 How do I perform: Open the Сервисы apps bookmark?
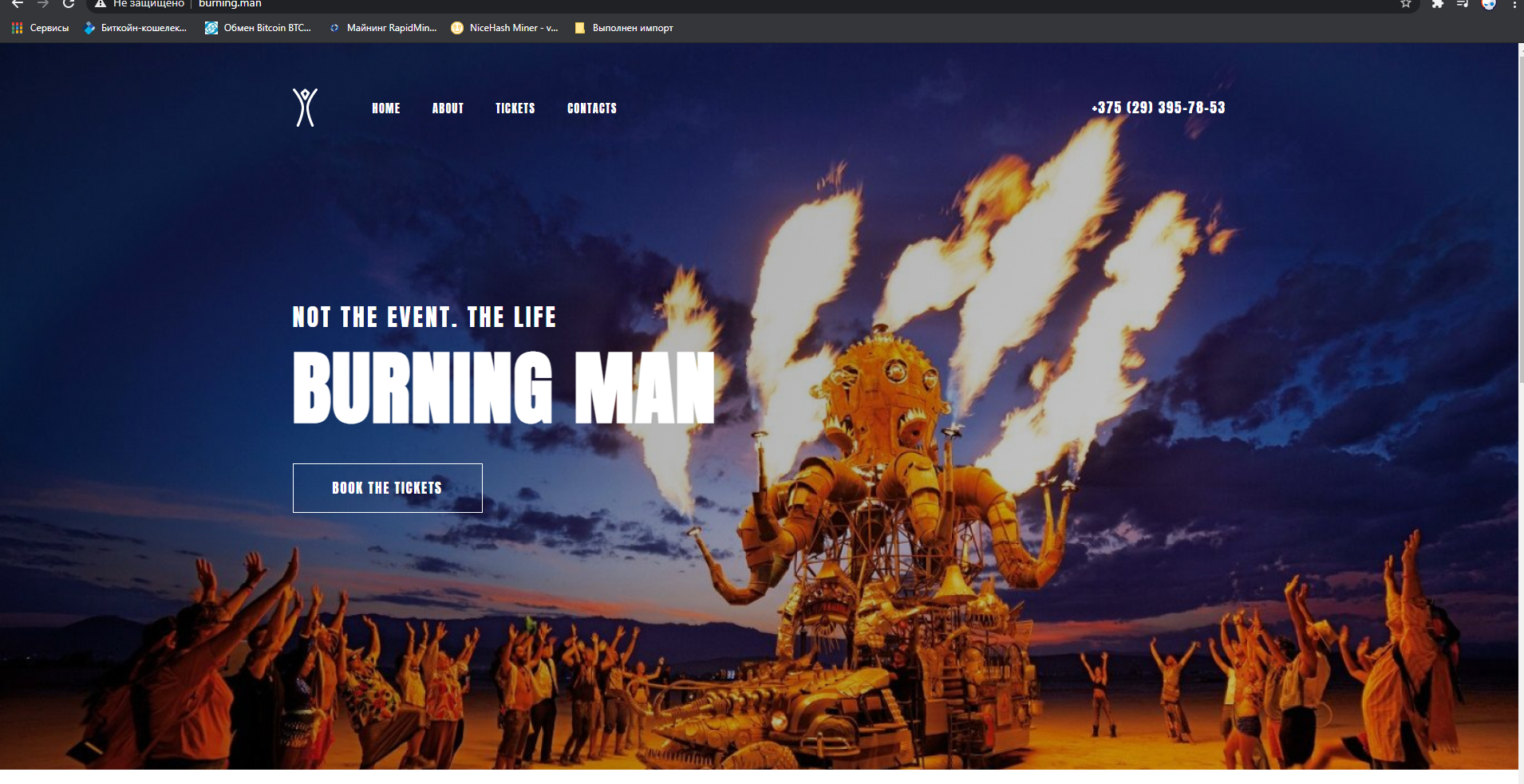coord(41,28)
